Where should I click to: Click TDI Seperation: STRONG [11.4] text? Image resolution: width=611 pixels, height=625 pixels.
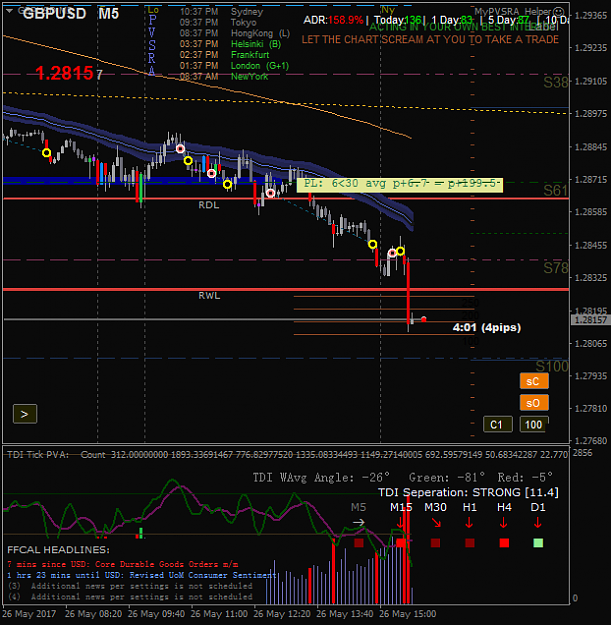(x=468, y=492)
